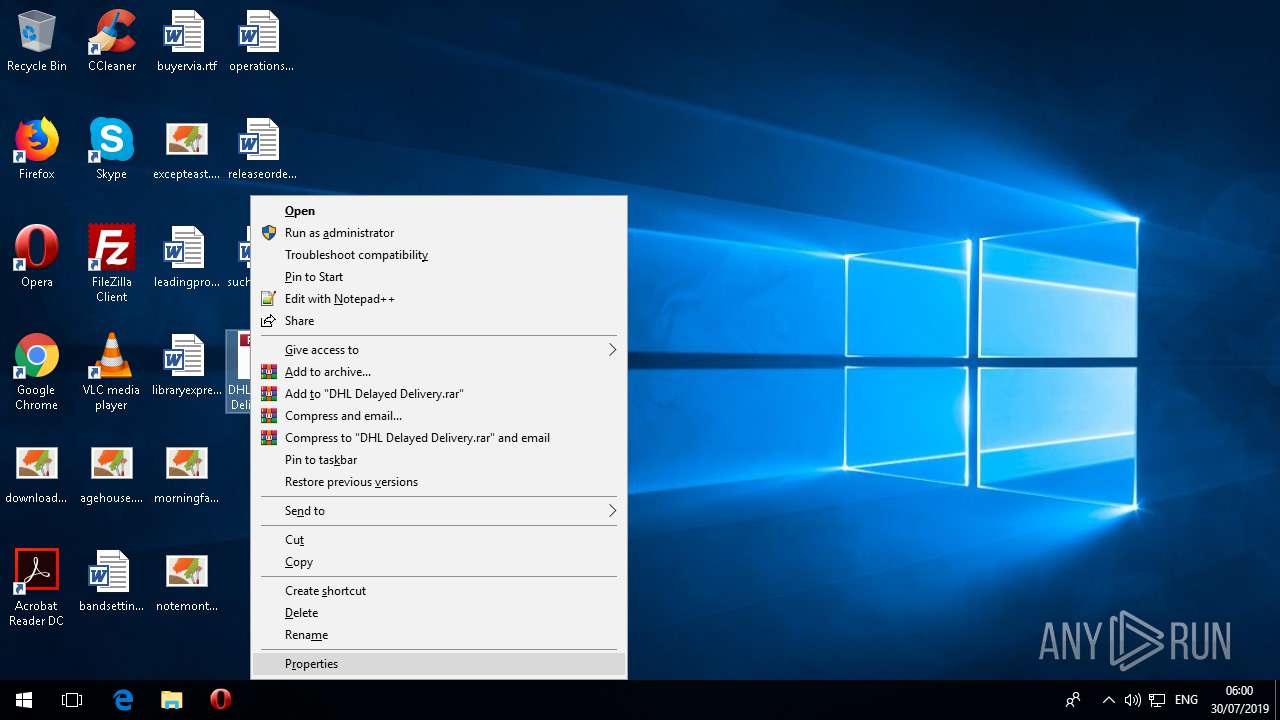Select the Firefox desktop shortcut
1280x720 pixels.
point(37,150)
